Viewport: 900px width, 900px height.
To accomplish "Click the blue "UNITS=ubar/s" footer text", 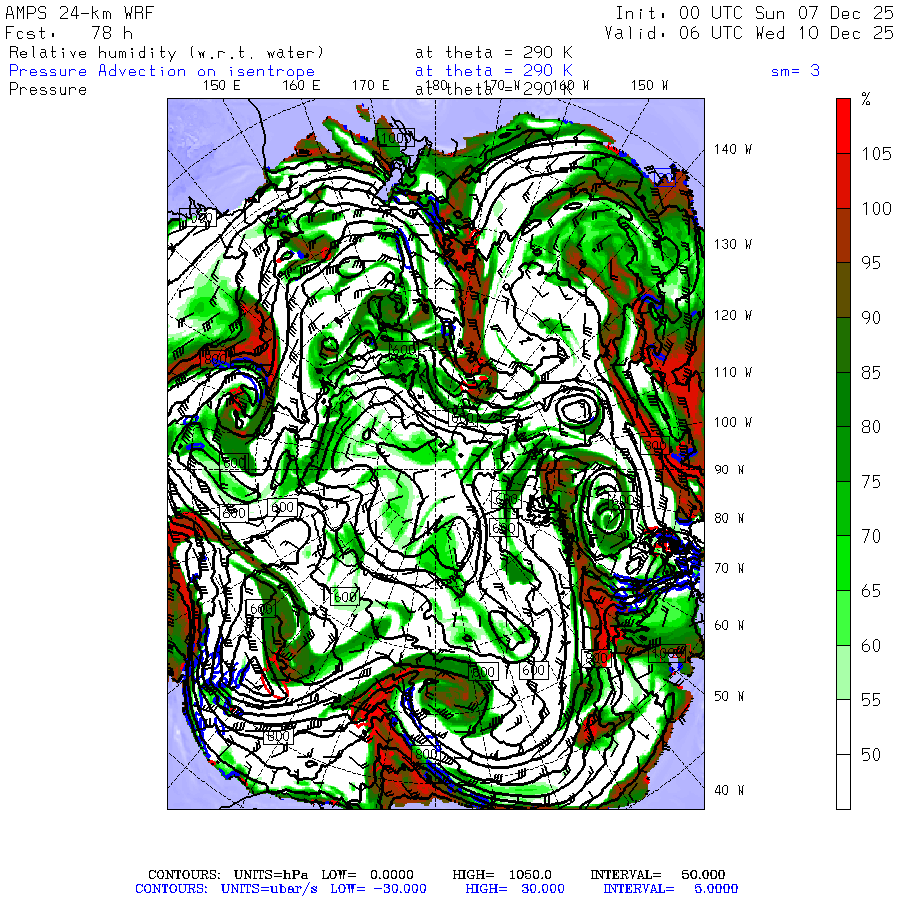I will (269, 889).
